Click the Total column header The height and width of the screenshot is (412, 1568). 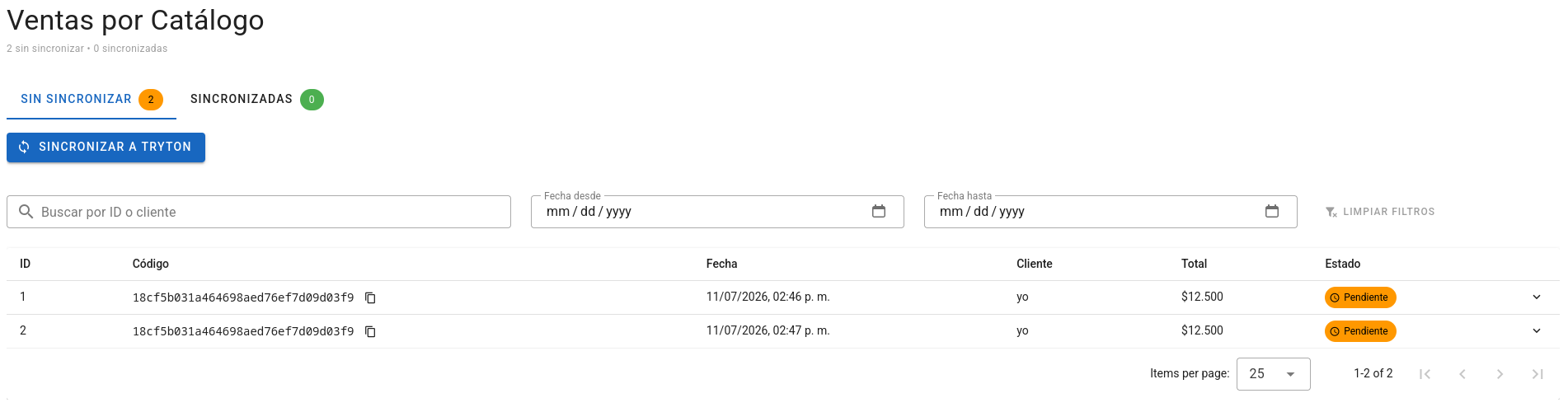(1194, 264)
